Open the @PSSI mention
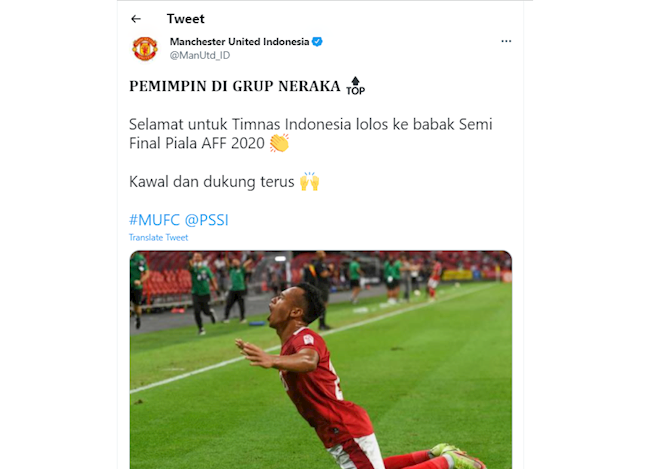650x470 pixels. (x=205, y=219)
